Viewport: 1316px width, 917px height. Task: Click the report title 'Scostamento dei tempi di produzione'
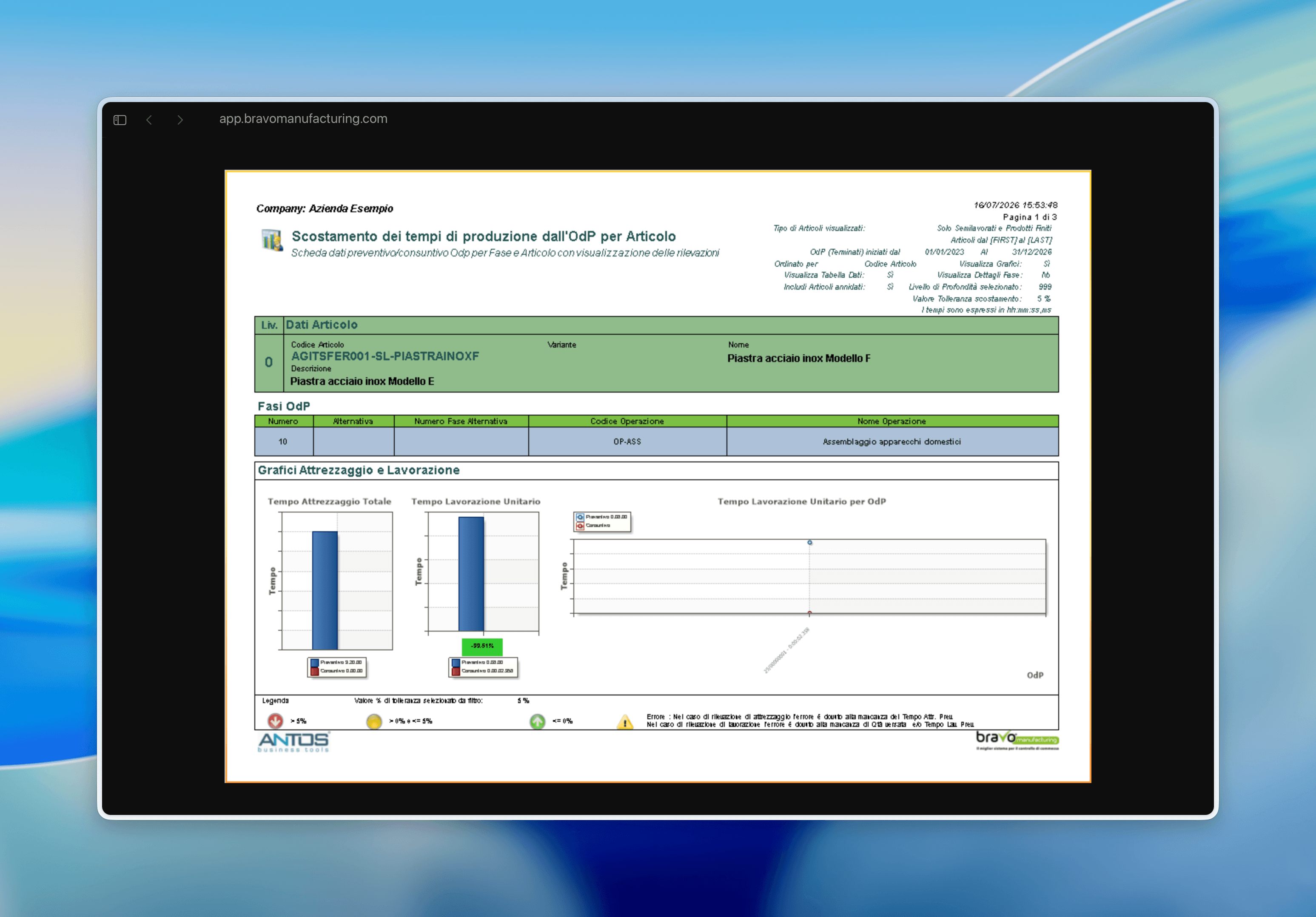coord(484,236)
